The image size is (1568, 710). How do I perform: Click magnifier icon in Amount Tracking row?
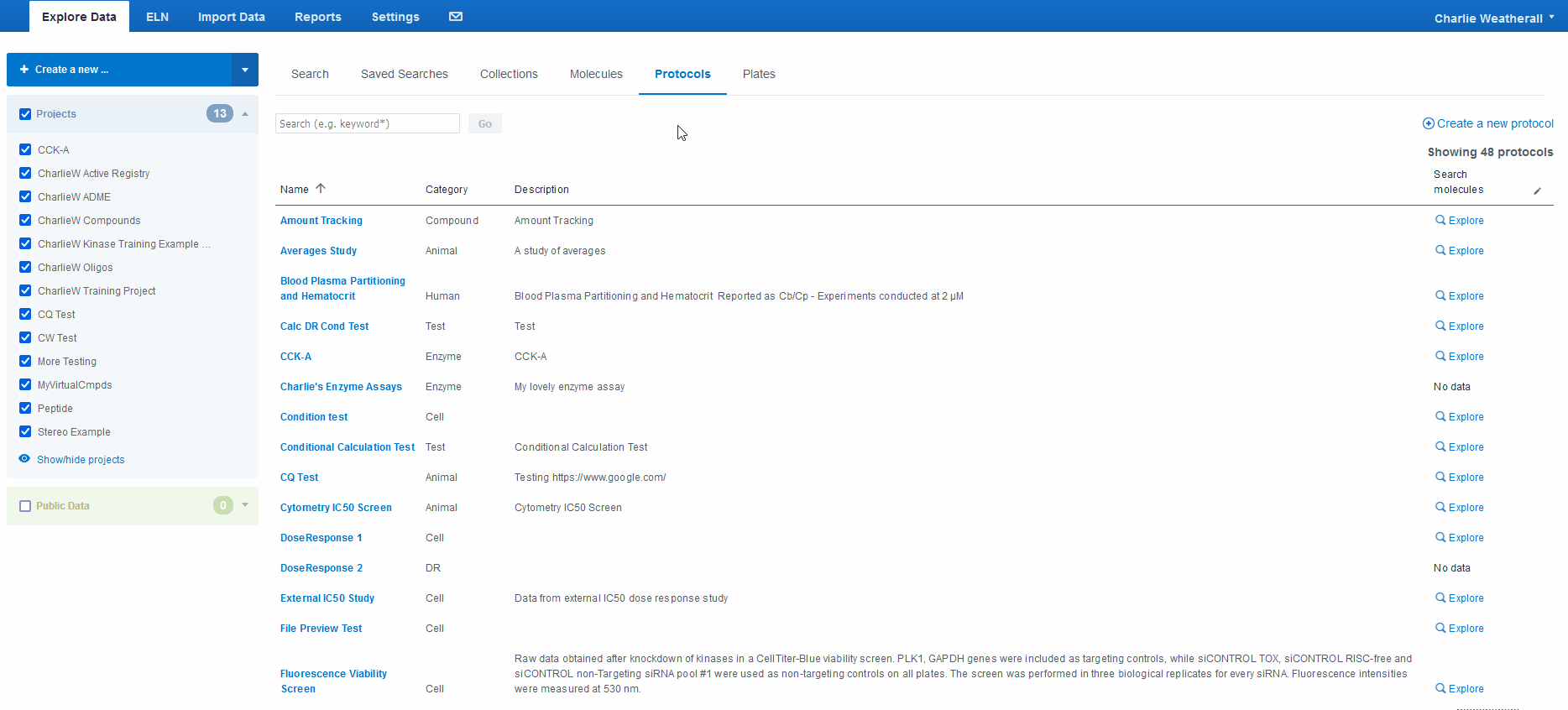(1440, 220)
